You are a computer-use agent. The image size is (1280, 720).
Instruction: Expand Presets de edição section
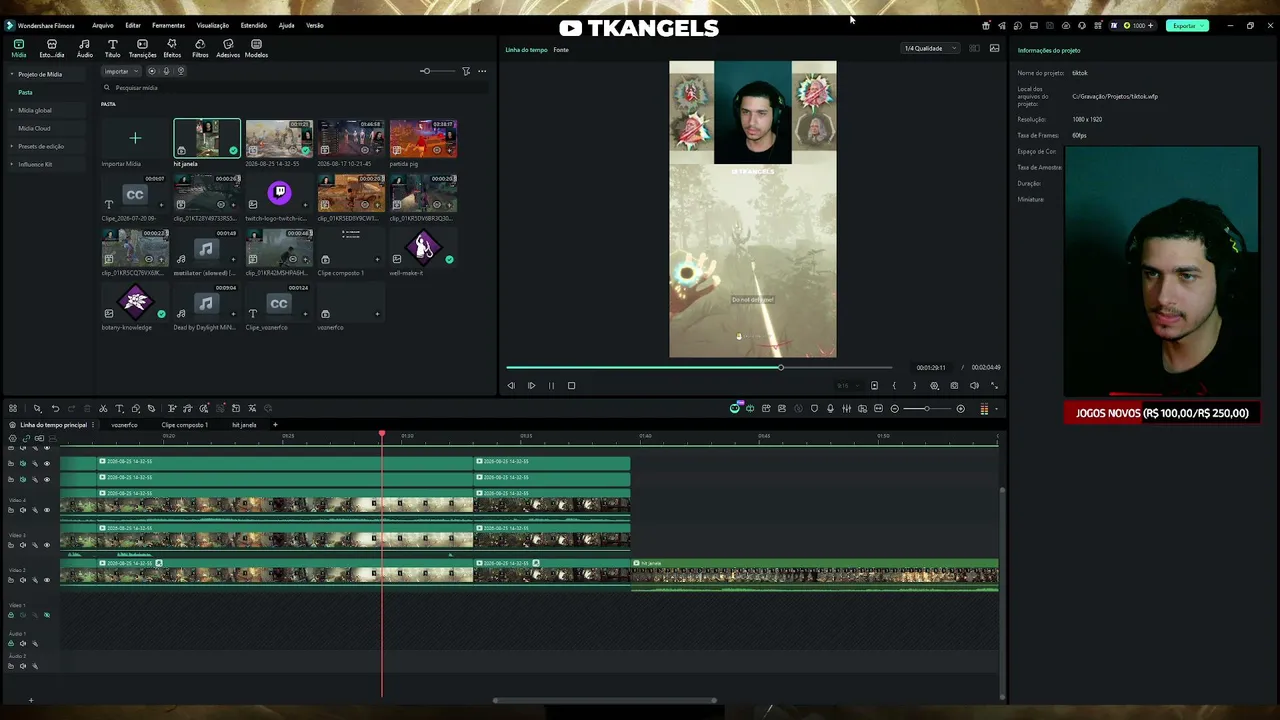coord(12,146)
